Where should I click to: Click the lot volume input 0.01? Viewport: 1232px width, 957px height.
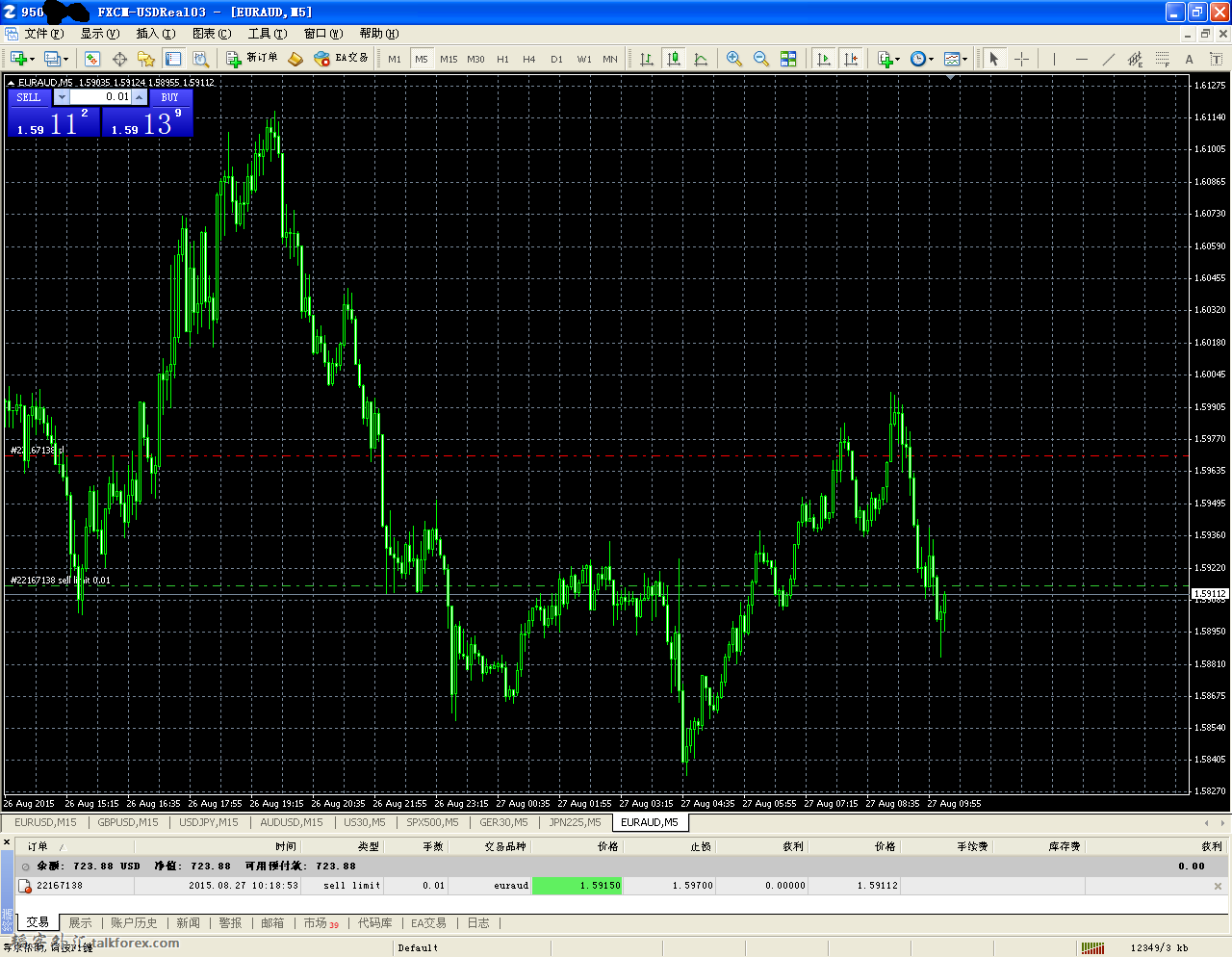pyautogui.click(x=101, y=97)
